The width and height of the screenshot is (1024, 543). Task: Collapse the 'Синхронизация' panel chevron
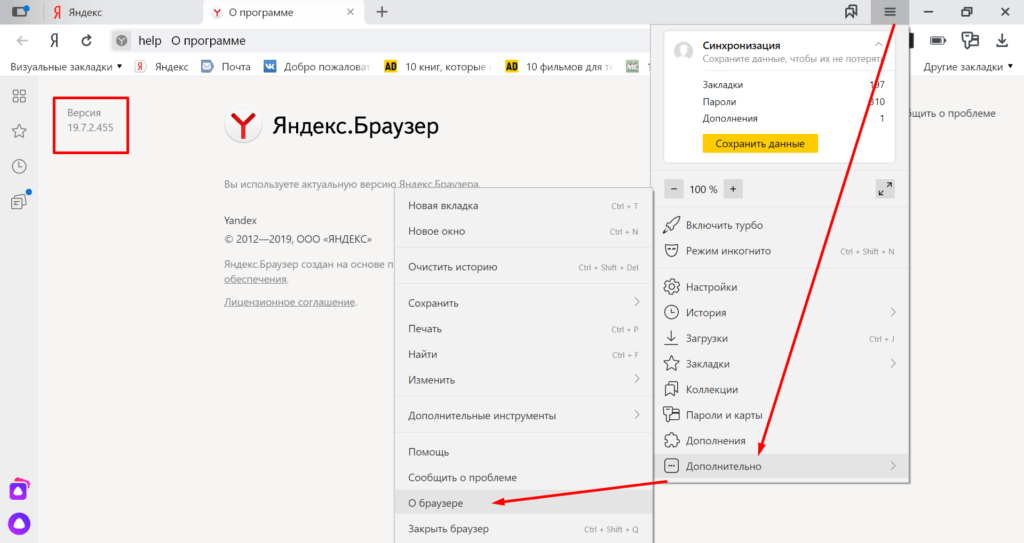pyautogui.click(x=878, y=44)
